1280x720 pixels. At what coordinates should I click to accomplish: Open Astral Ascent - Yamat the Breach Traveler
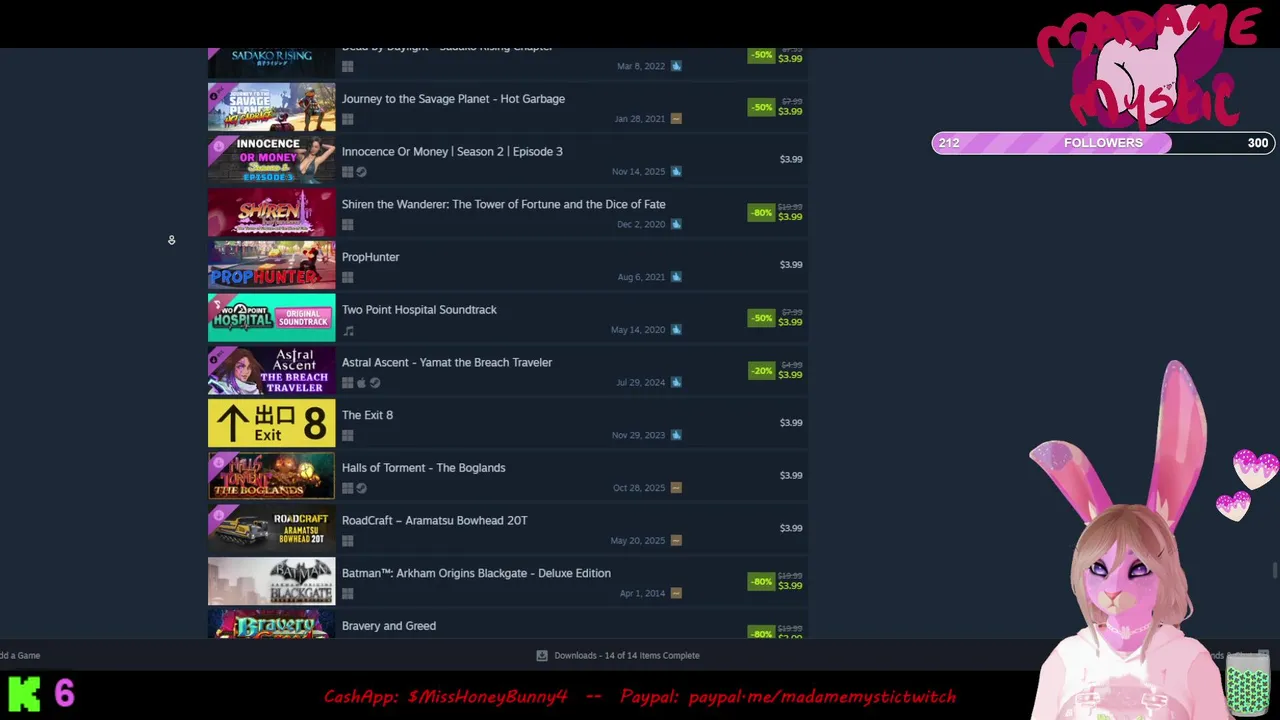click(x=447, y=363)
